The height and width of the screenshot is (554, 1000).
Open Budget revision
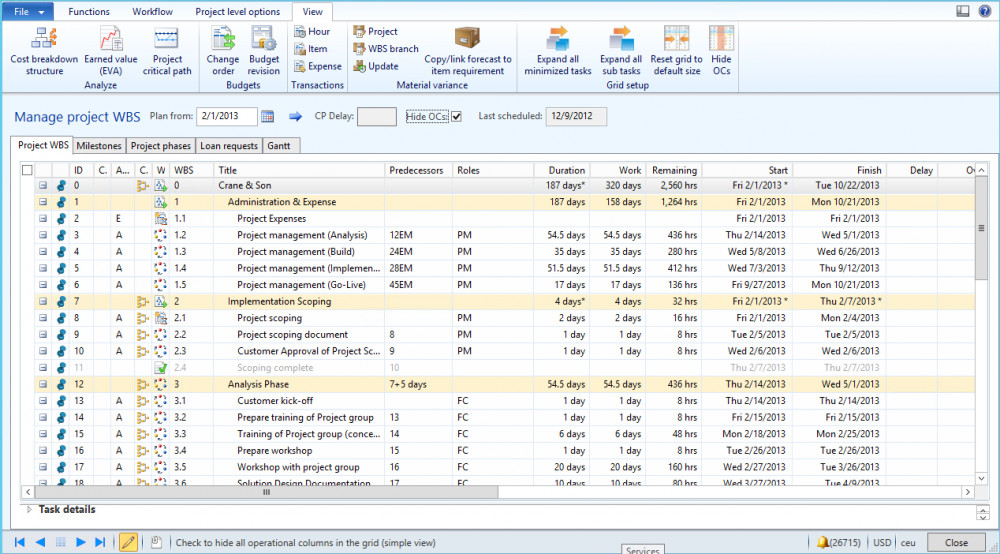coord(263,52)
